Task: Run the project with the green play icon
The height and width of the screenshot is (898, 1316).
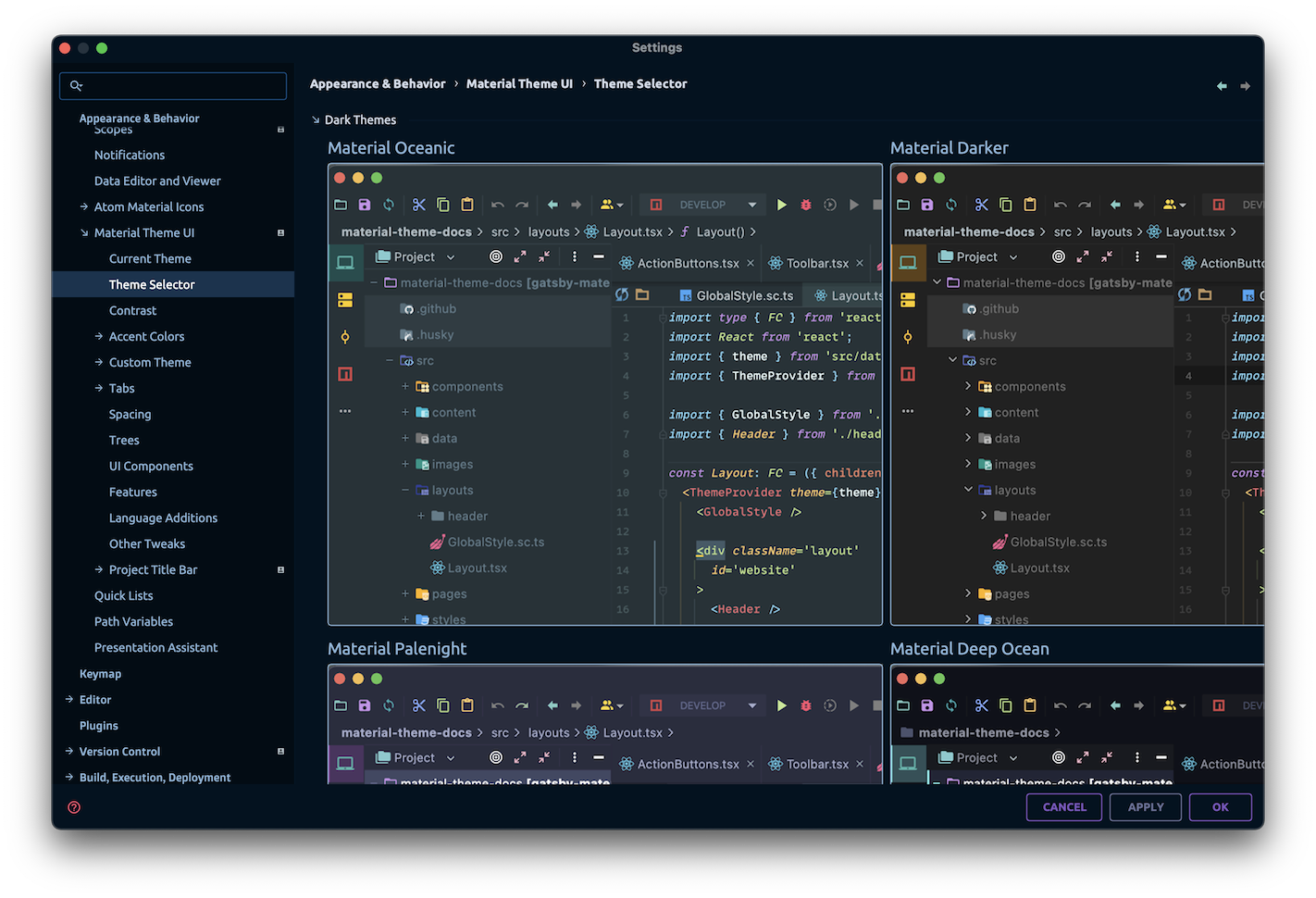Action: tap(782, 204)
